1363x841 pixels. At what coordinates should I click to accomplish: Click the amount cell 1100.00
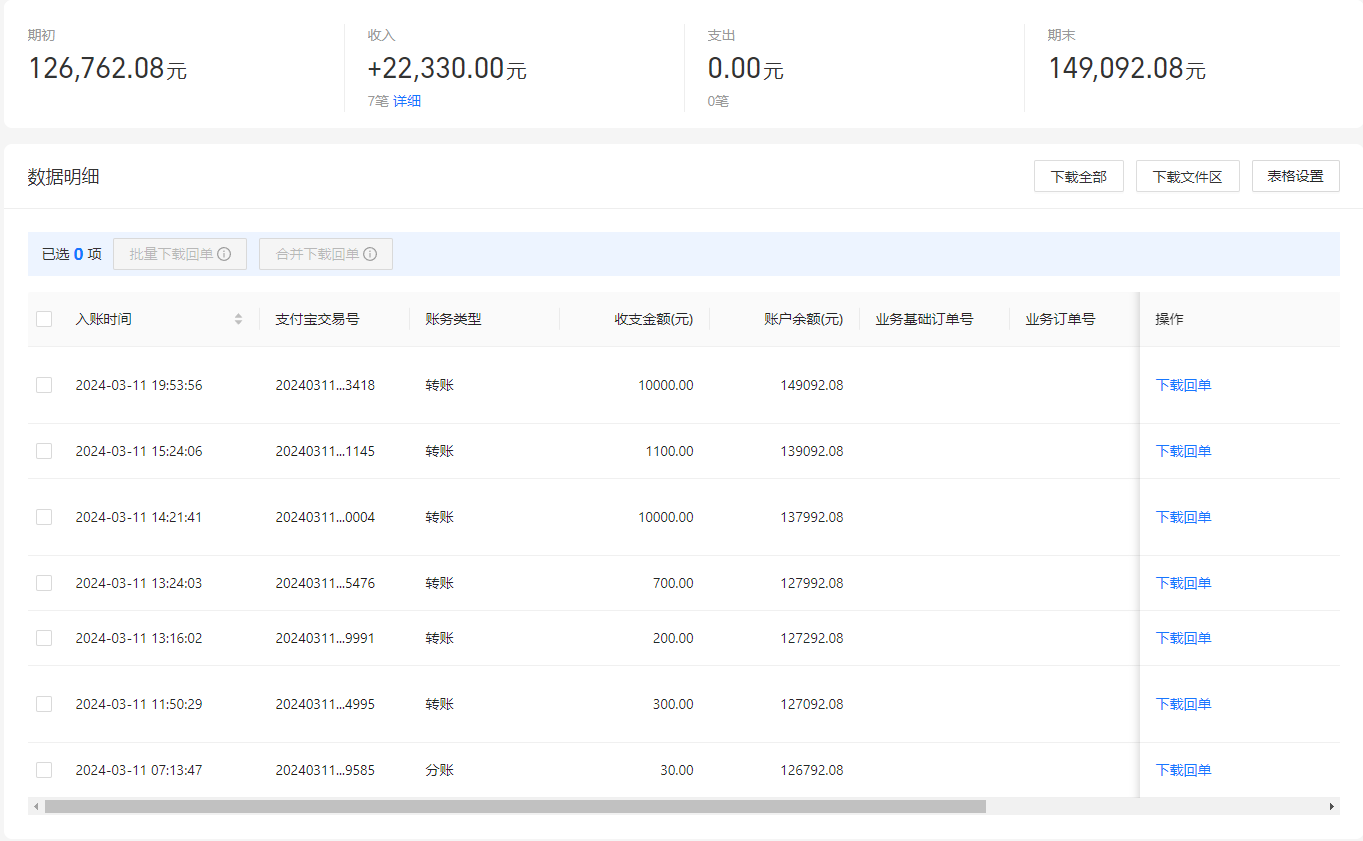pyautogui.click(x=669, y=451)
